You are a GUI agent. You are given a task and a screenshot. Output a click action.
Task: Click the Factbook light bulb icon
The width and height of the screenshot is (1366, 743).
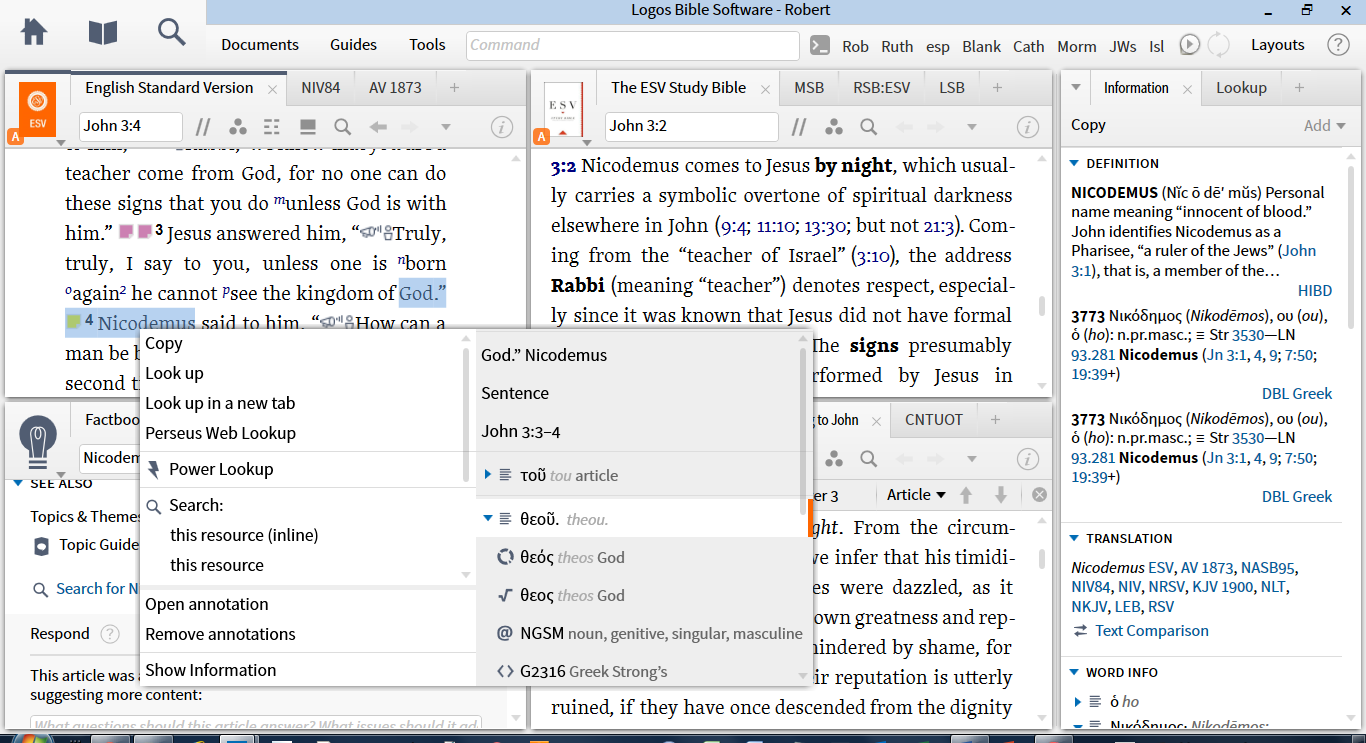click(37, 440)
